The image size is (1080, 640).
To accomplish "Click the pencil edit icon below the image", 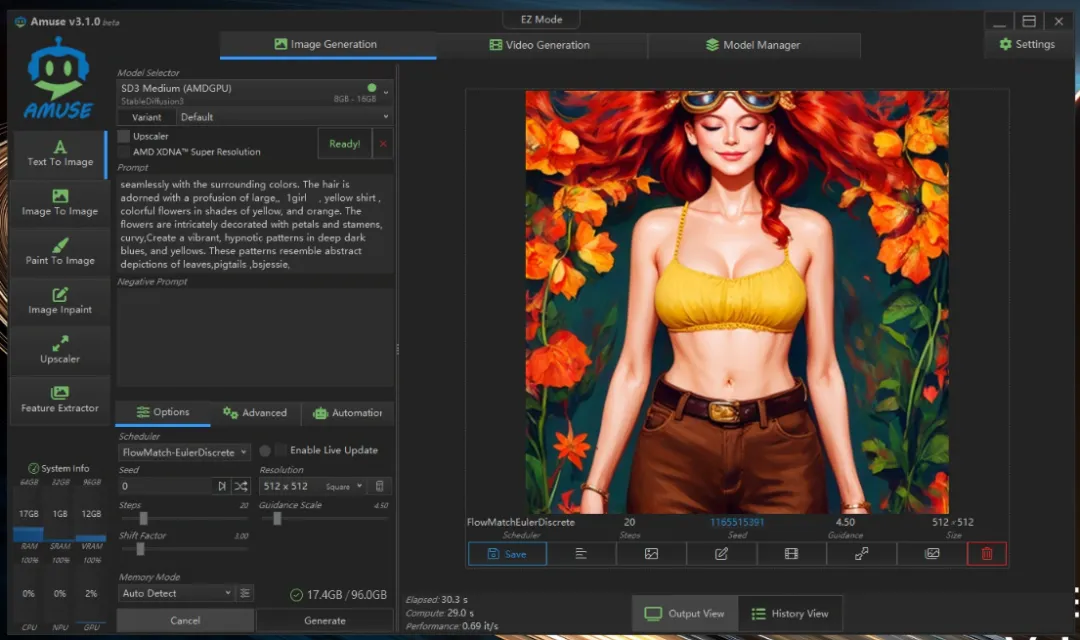I will (721, 554).
